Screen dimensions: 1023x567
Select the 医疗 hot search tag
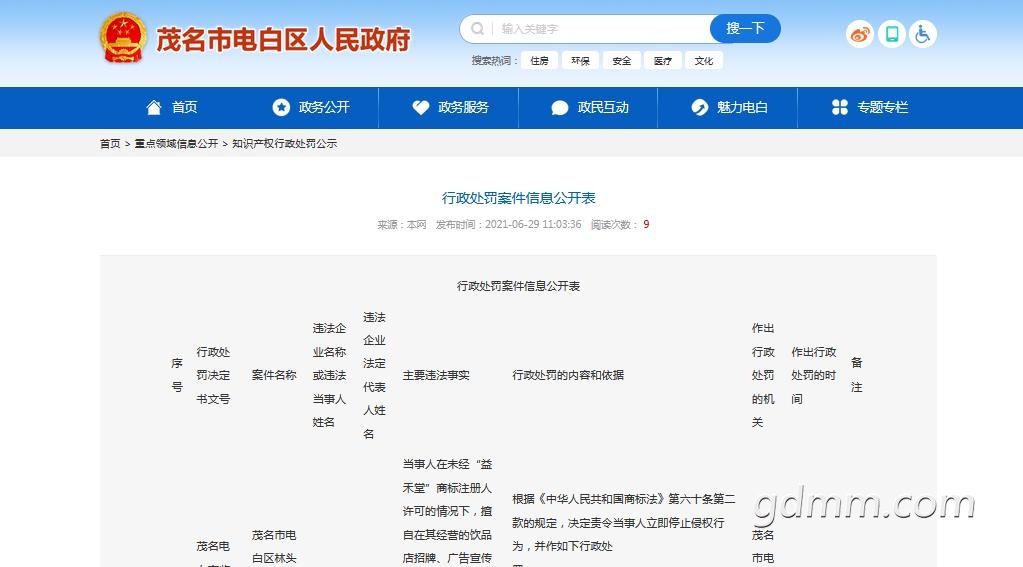pyautogui.click(x=663, y=61)
